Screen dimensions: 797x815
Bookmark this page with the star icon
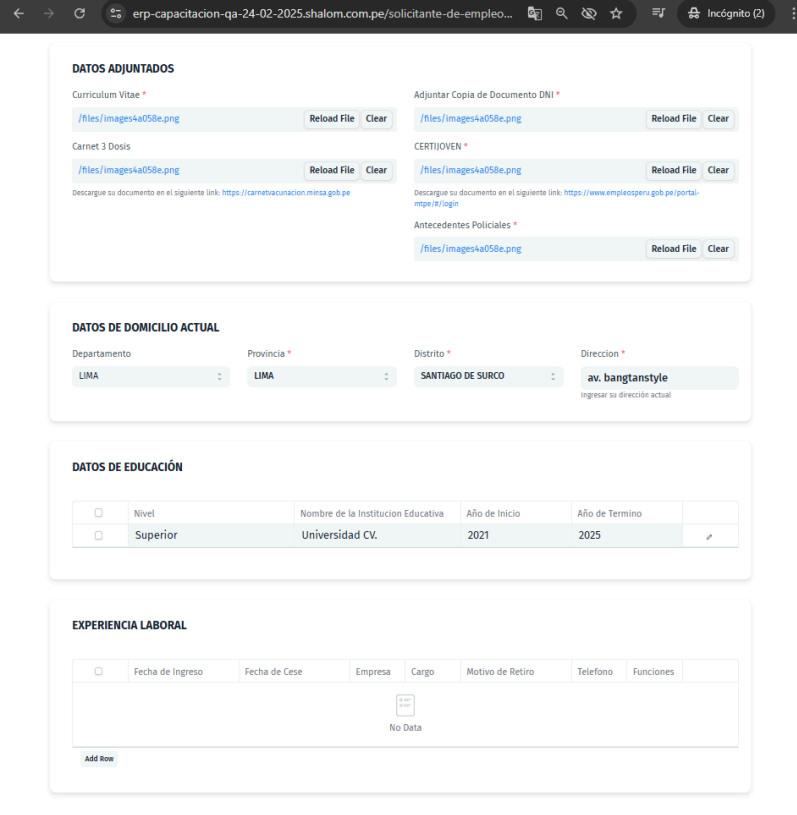tap(616, 14)
